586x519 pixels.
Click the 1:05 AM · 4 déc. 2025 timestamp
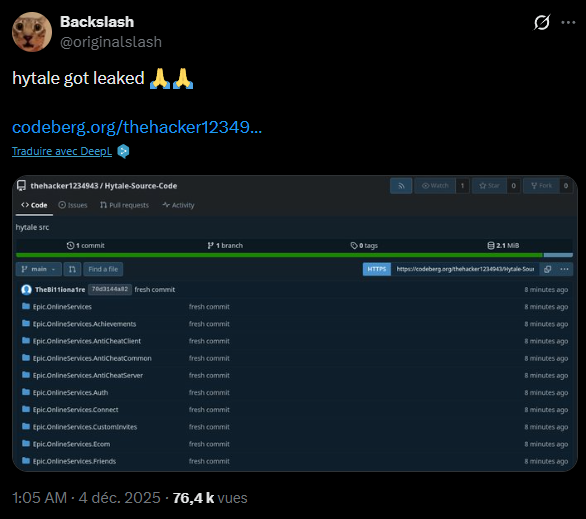86,498
